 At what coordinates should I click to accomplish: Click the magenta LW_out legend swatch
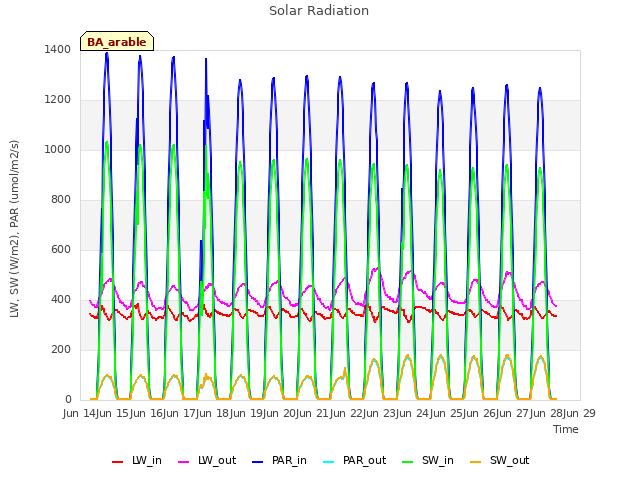click(184, 462)
